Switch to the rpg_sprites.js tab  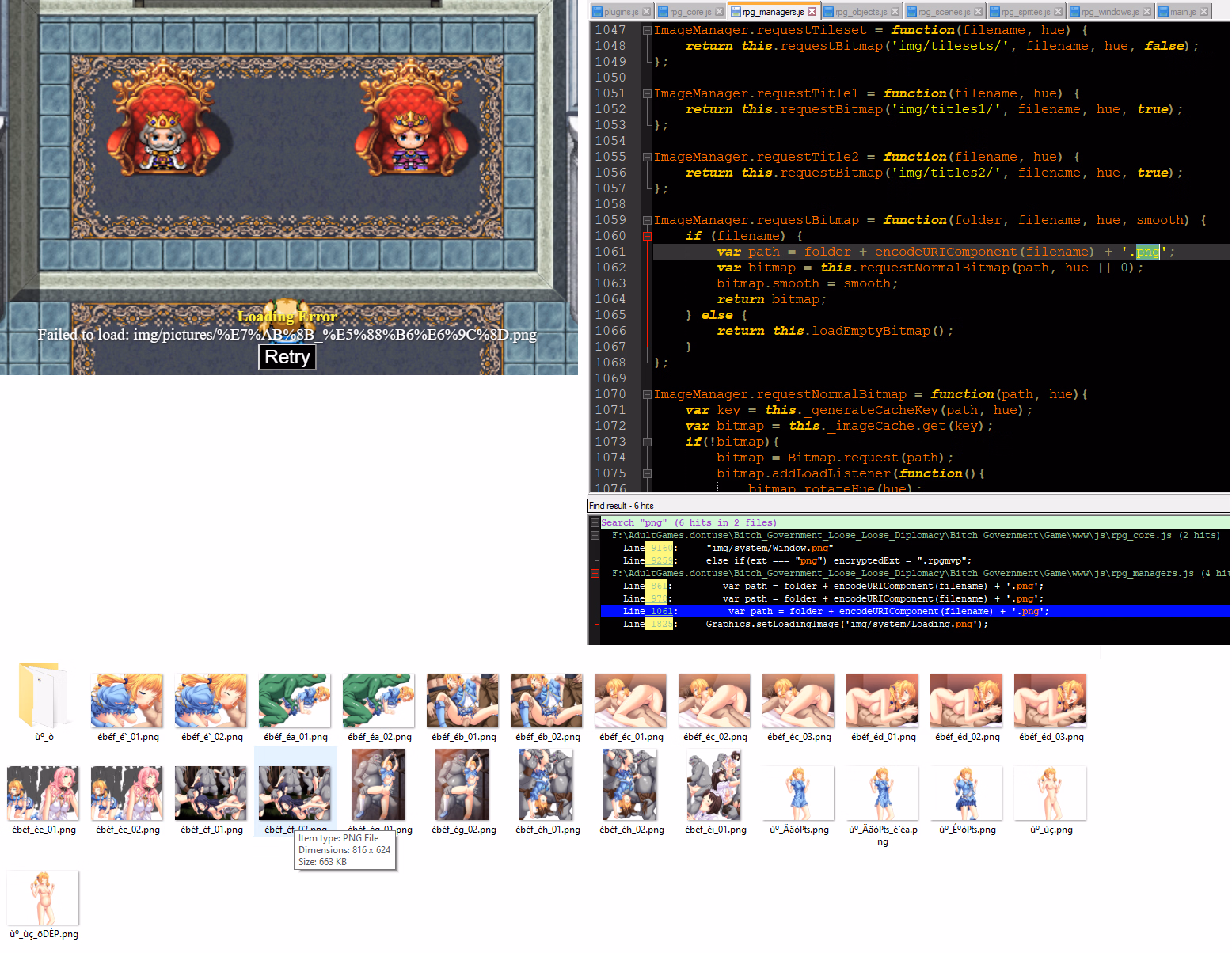[x=1025, y=12]
